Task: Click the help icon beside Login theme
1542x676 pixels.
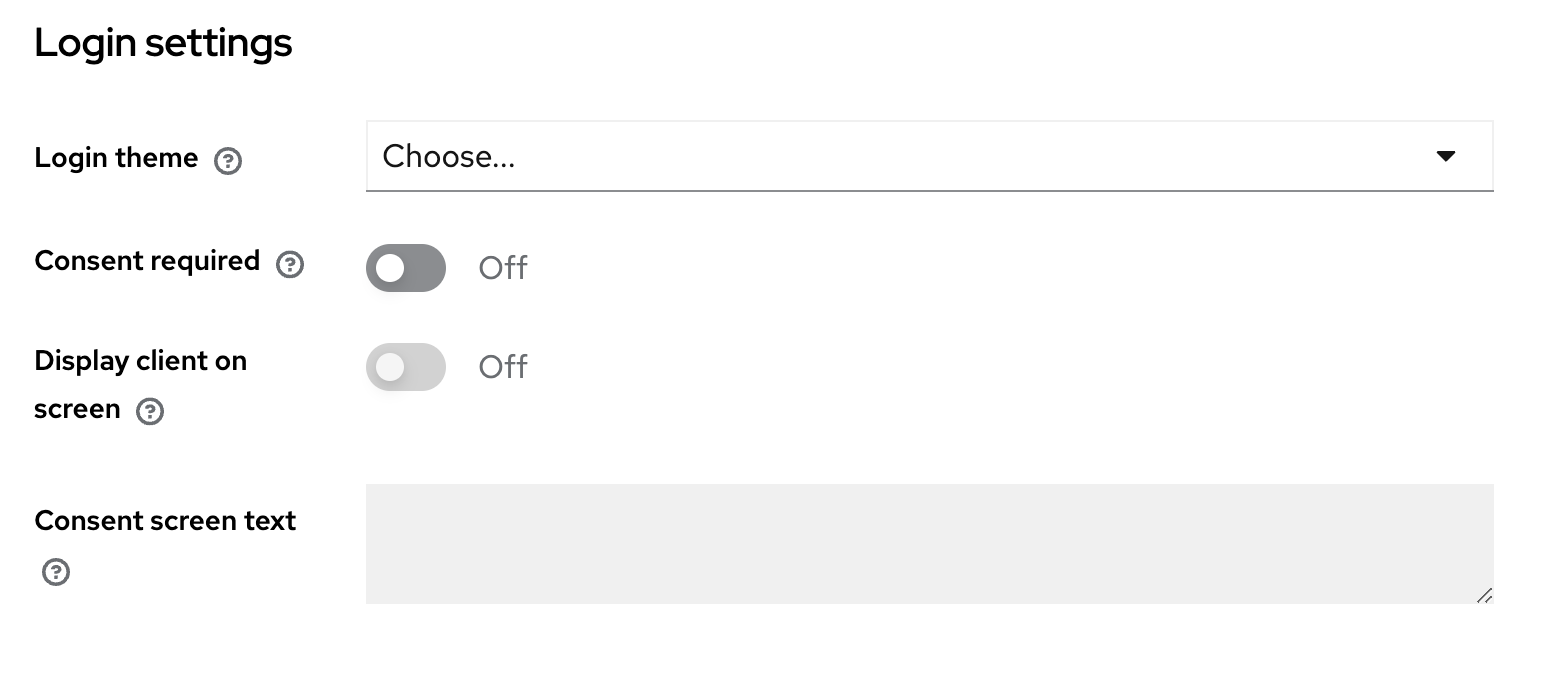Action: pos(228,160)
